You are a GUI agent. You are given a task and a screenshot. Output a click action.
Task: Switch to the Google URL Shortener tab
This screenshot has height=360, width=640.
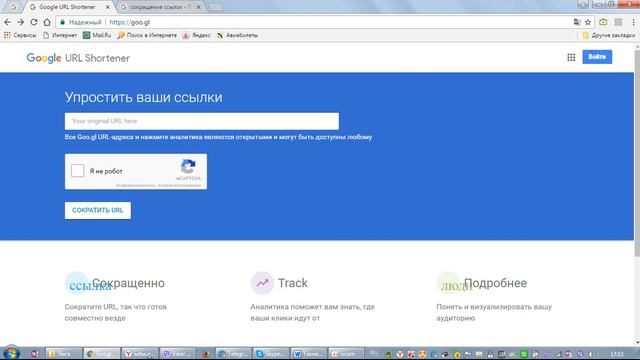click(67, 7)
